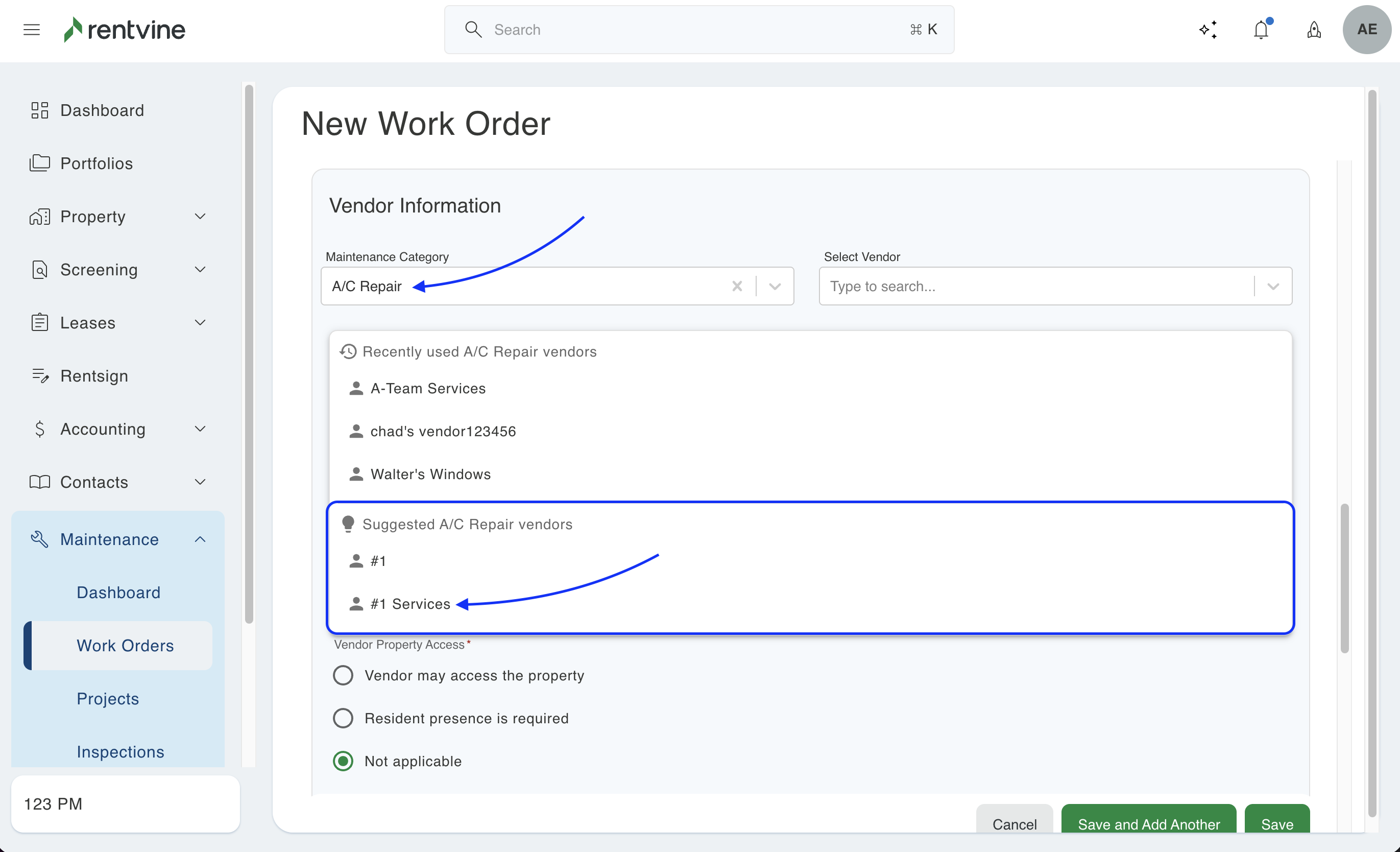Click the rentvine logo

(x=125, y=30)
